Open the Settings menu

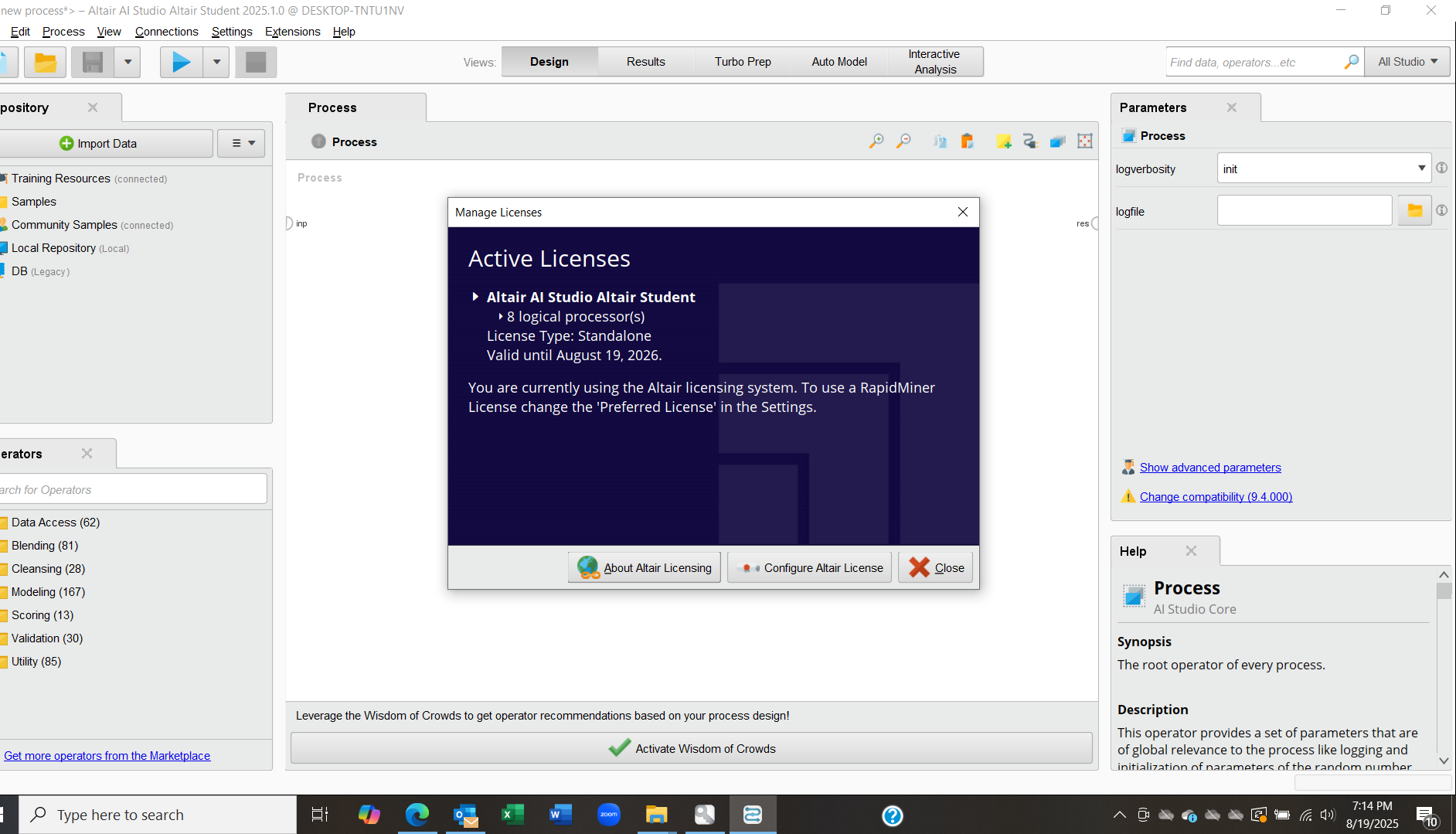pyautogui.click(x=232, y=32)
